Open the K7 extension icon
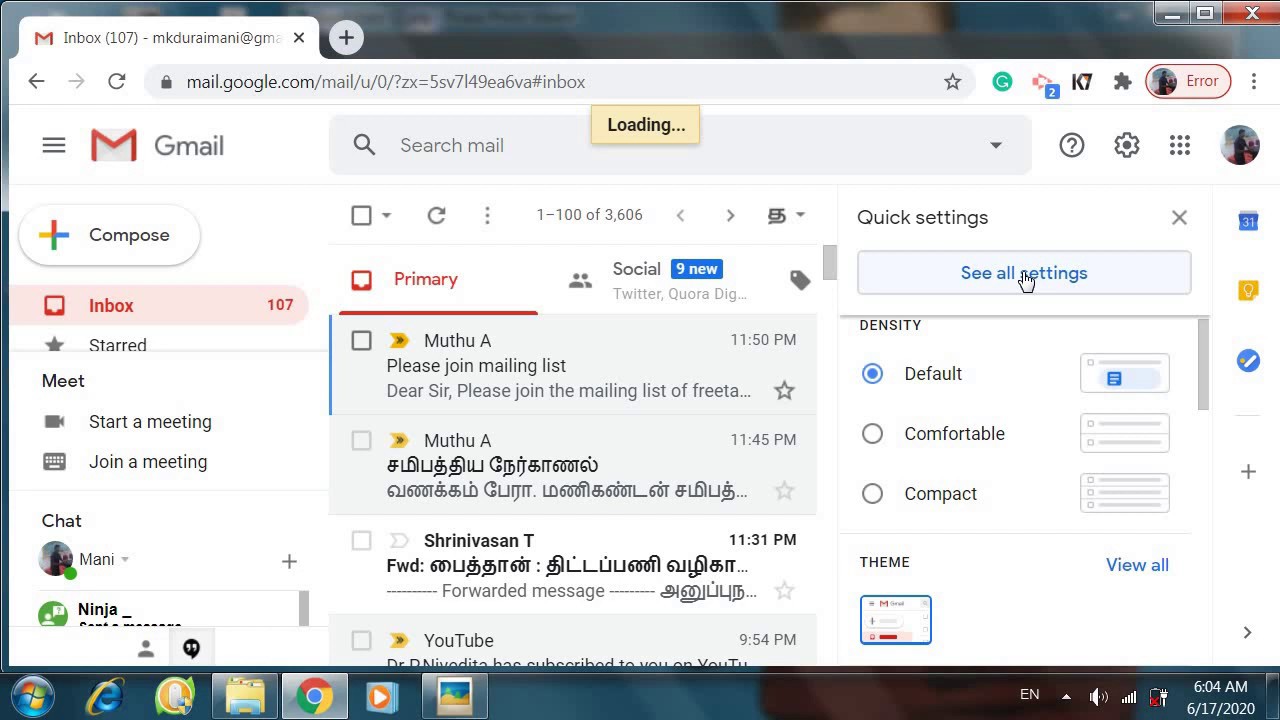 point(1082,82)
